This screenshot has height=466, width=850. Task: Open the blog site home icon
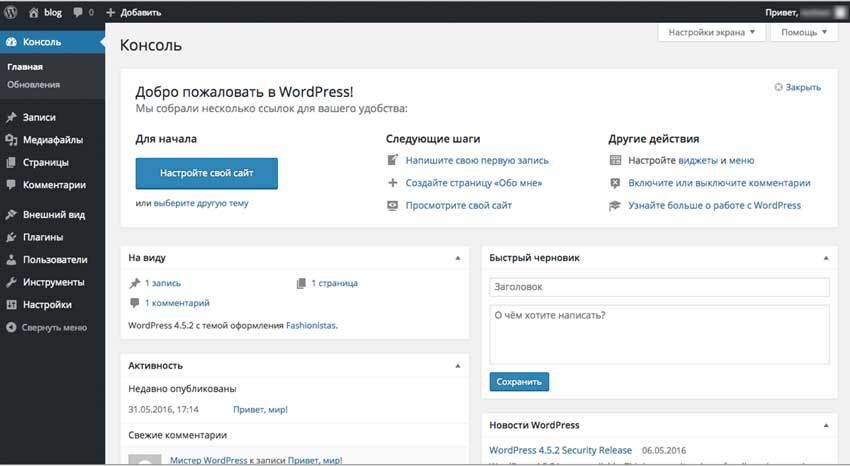(34, 12)
